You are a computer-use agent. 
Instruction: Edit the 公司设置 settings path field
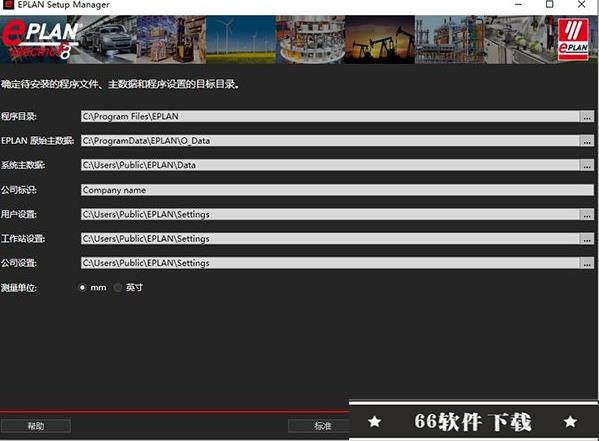tap(330, 263)
